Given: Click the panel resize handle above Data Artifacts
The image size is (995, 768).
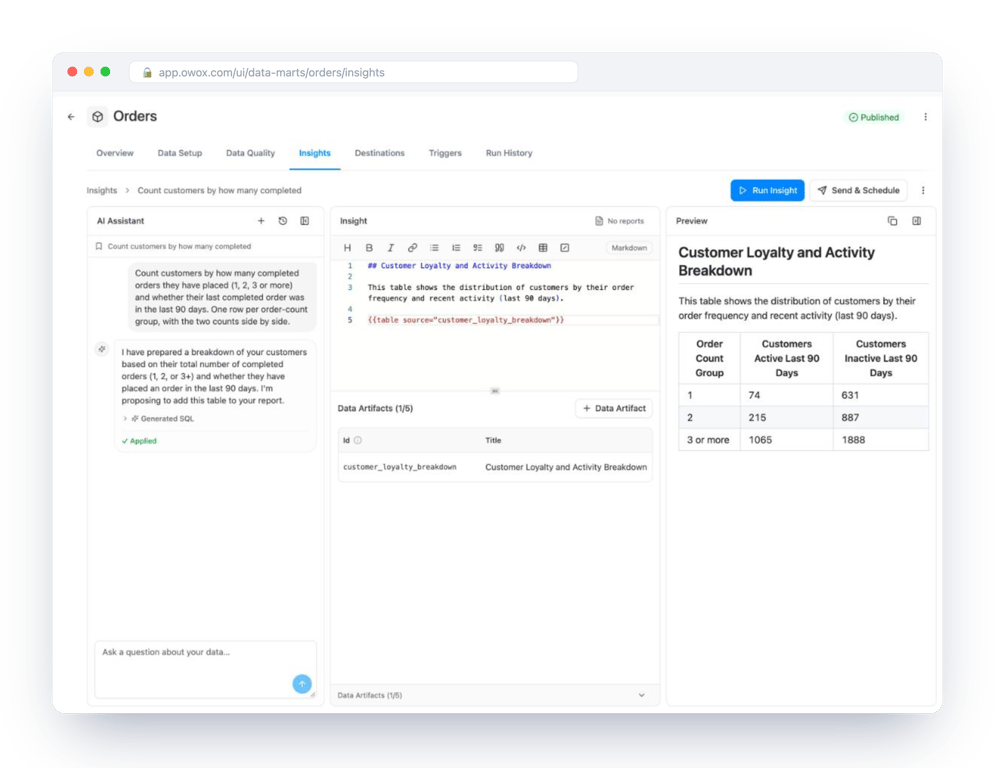Looking at the screenshot, I should pyautogui.click(x=495, y=391).
